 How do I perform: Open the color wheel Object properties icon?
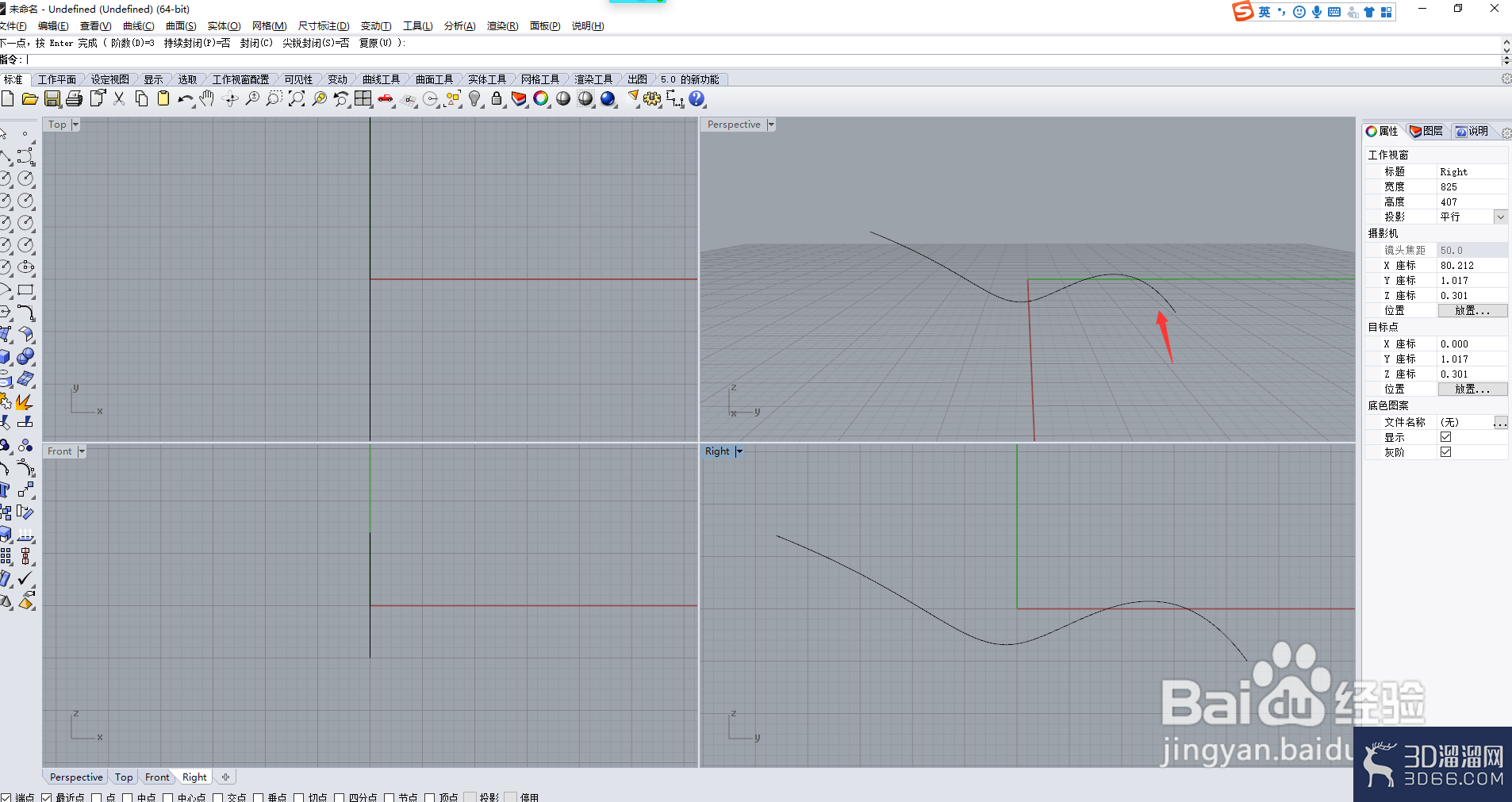tap(541, 98)
